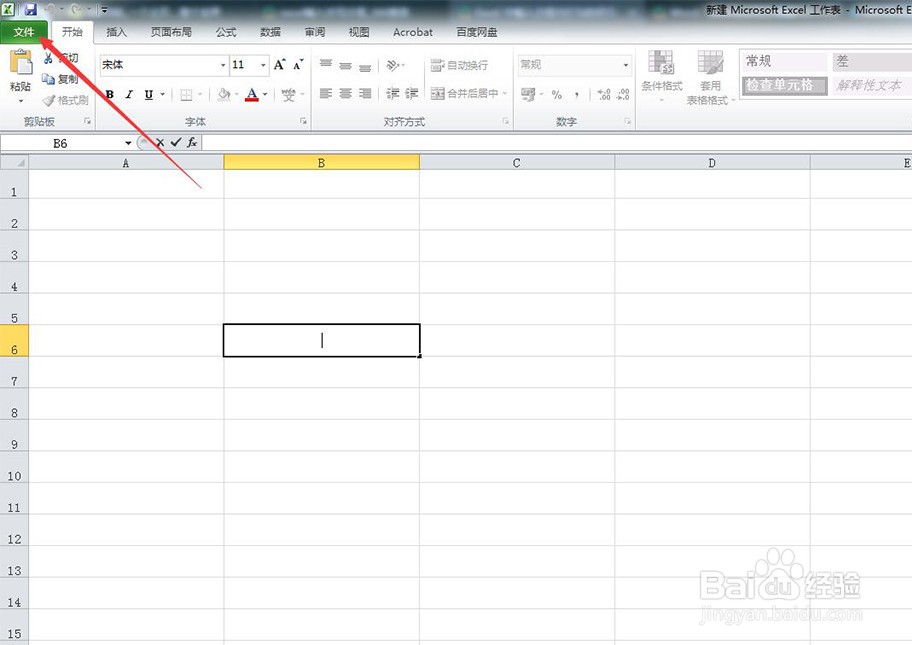Open the 对齐方式 group dialog launcher
The width and height of the screenshot is (912, 645).
[505, 121]
